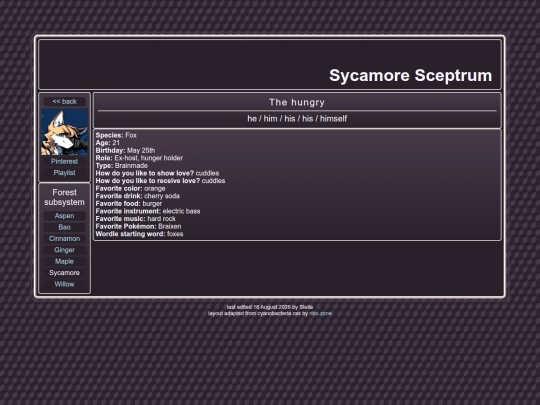Navigate to Ginger's page
Image resolution: width=540 pixels, height=405 pixels.
[64, 250]
